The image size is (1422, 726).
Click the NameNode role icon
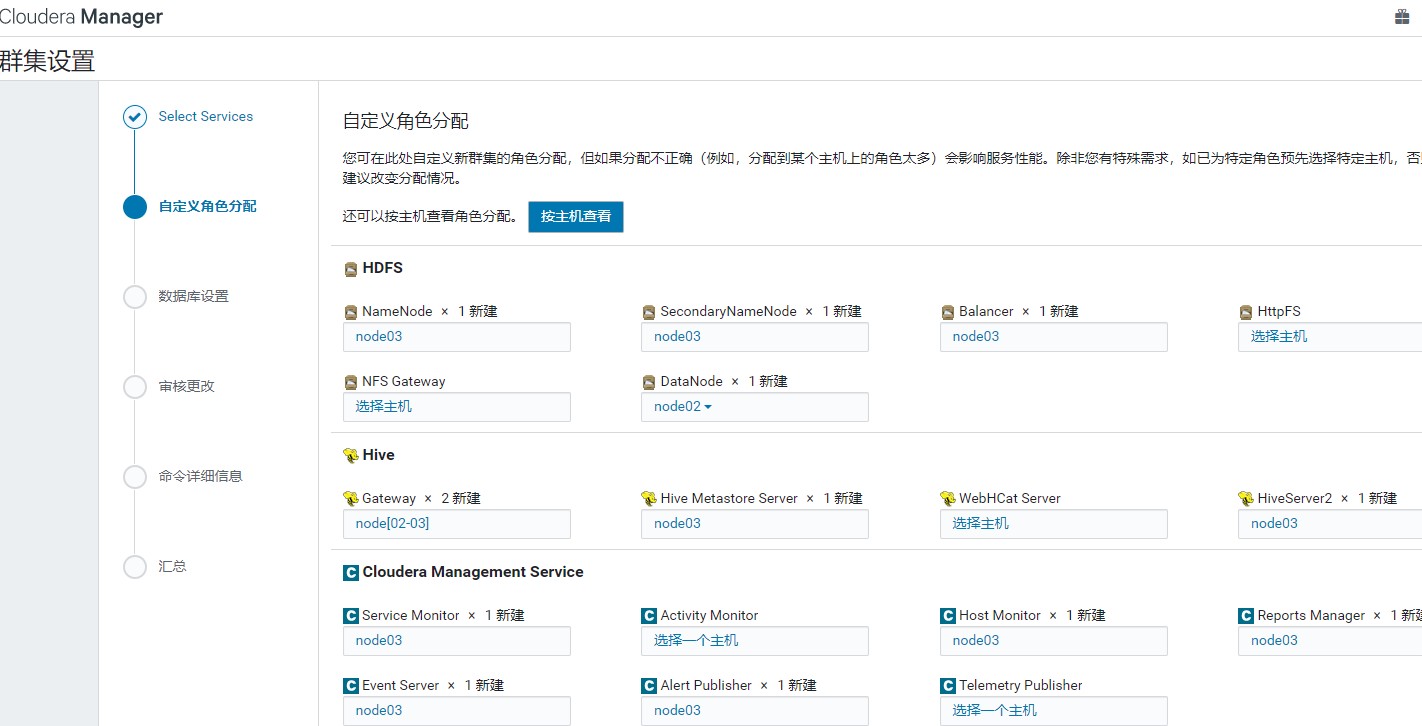click(350, 312)
